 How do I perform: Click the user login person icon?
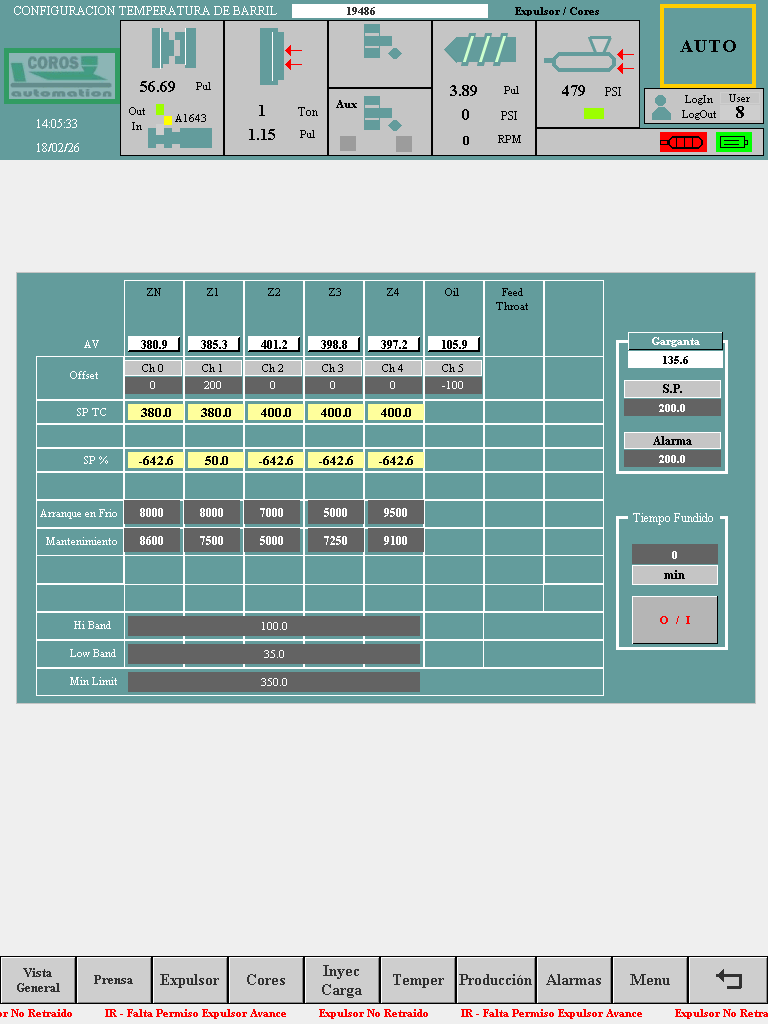click(x=661, y=107)
